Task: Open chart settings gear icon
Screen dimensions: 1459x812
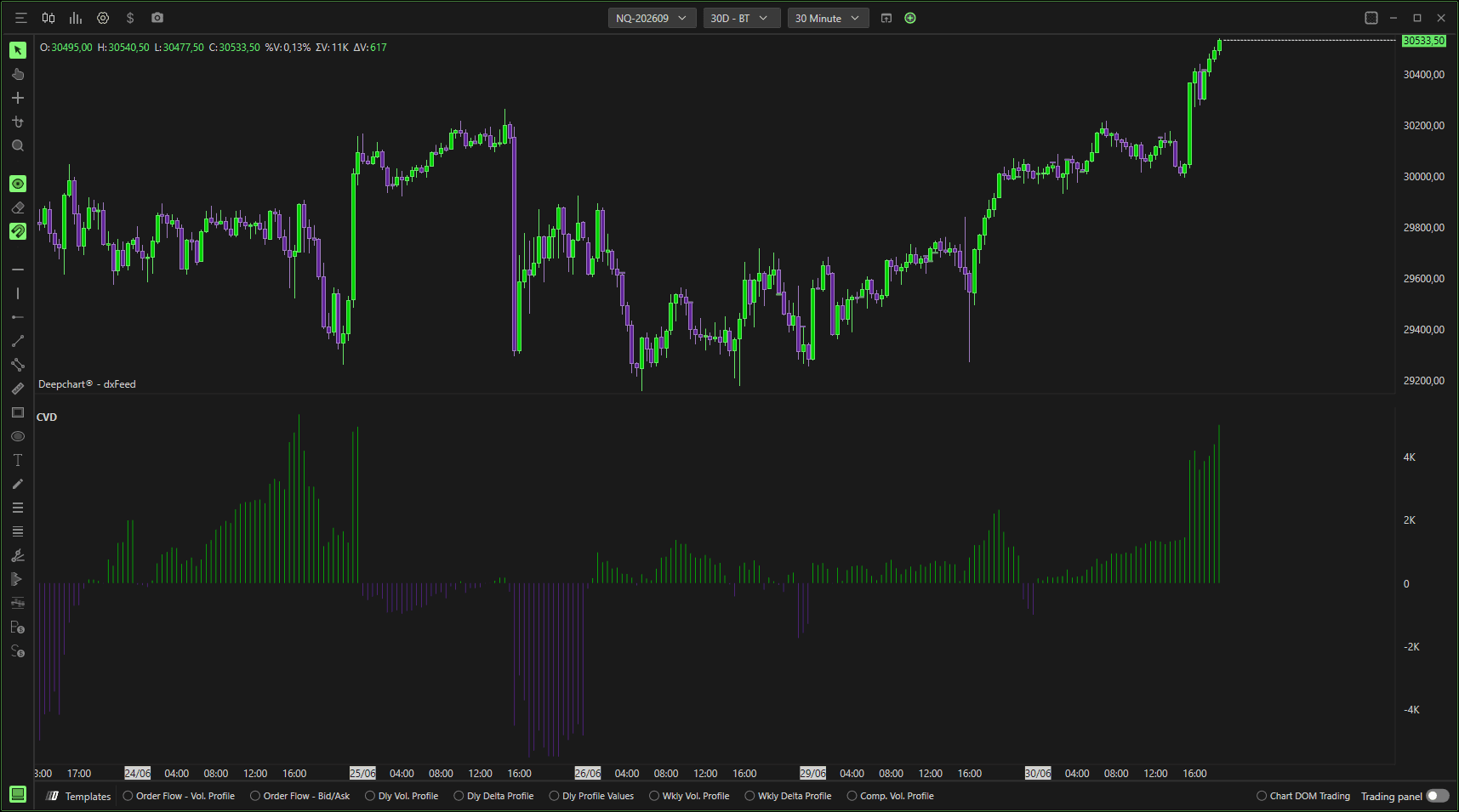Action: 103,18
